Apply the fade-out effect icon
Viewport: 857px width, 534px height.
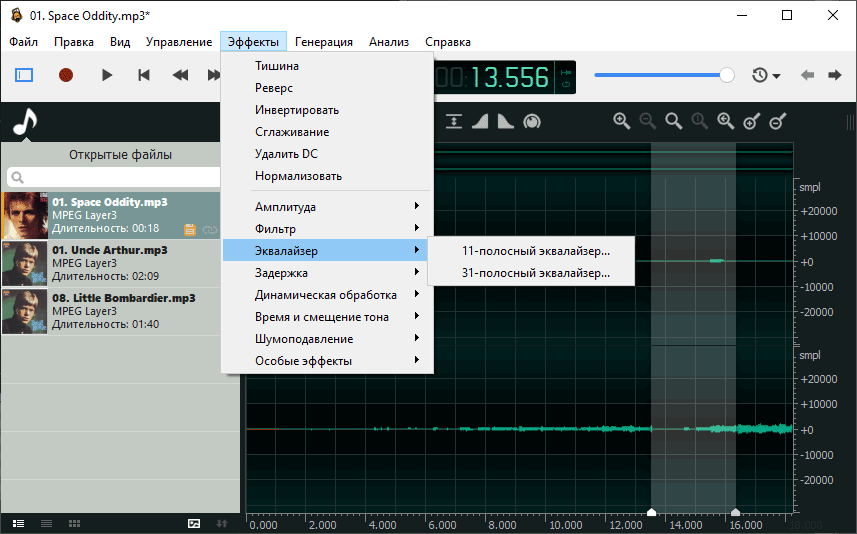tap(506, 121)
